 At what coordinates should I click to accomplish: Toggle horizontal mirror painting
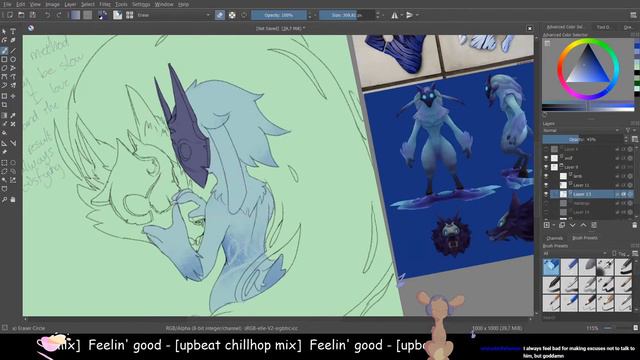395,15
